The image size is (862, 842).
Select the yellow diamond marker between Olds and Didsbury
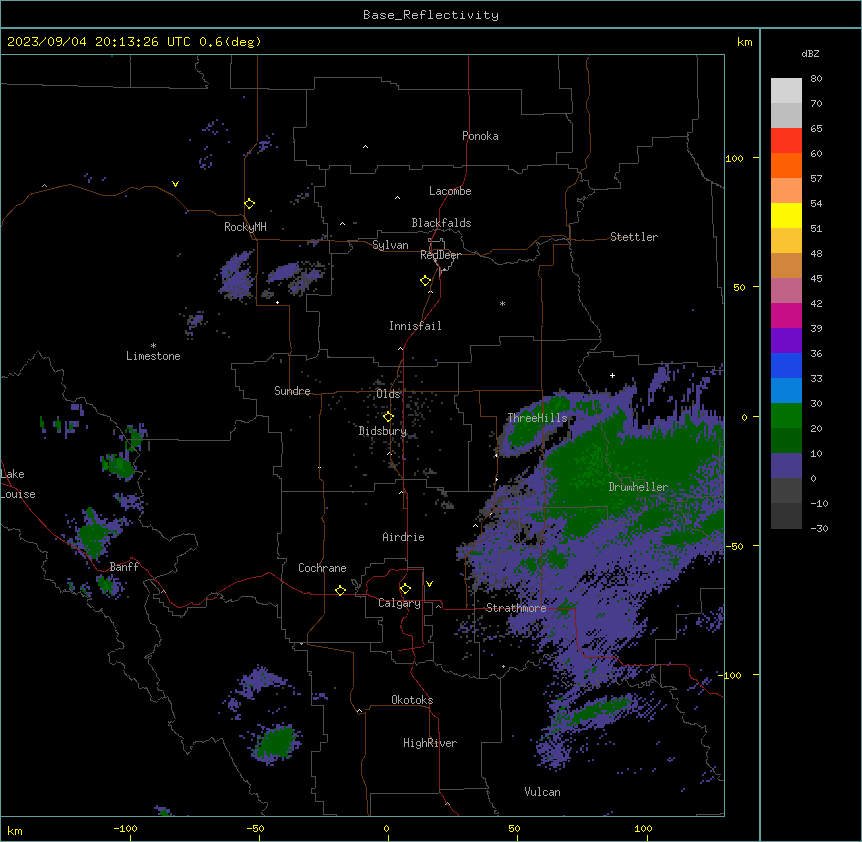click(388, 417)
